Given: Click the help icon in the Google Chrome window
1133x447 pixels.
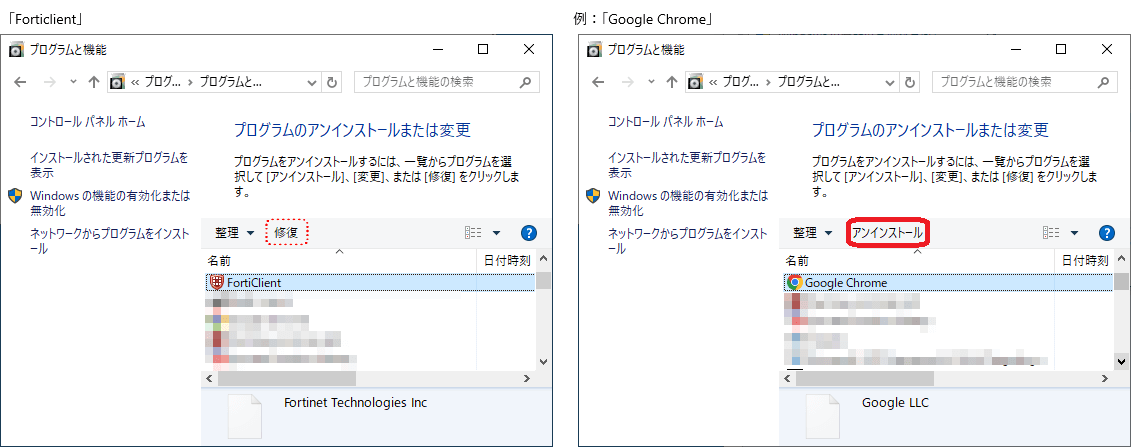Looking at the screenshot, I should point(1107,233).
